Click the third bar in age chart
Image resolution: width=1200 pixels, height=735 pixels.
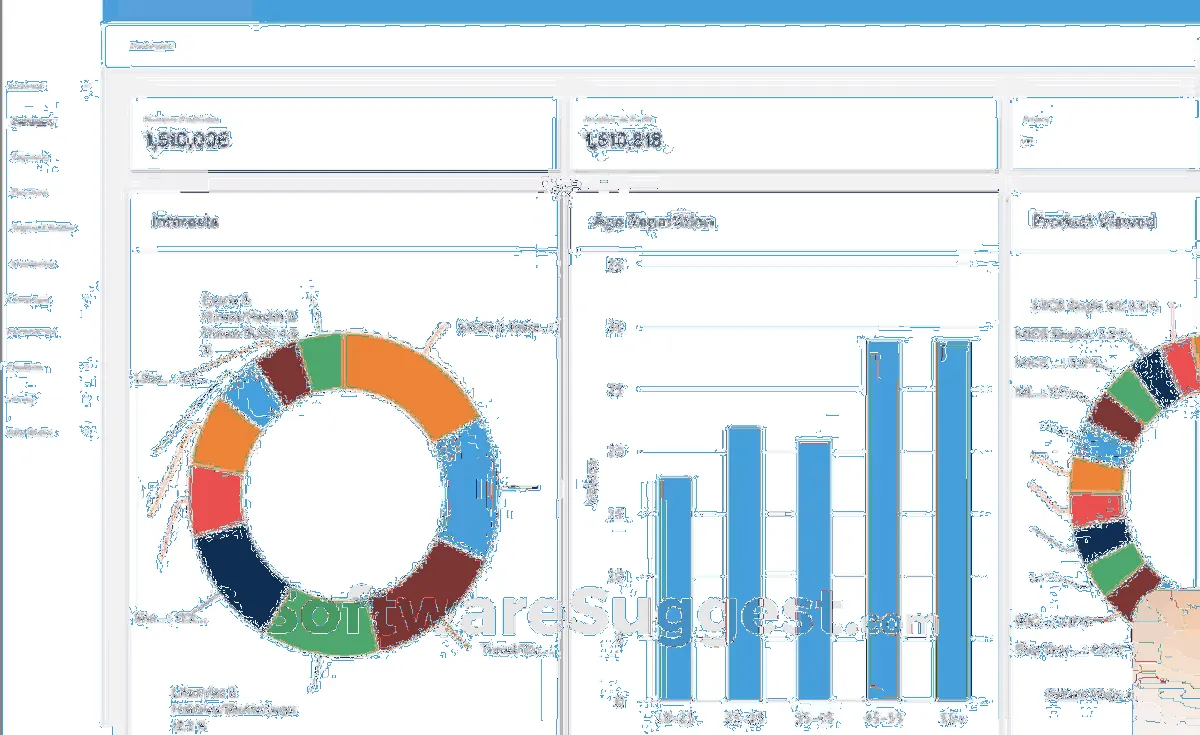click(814, 570)
